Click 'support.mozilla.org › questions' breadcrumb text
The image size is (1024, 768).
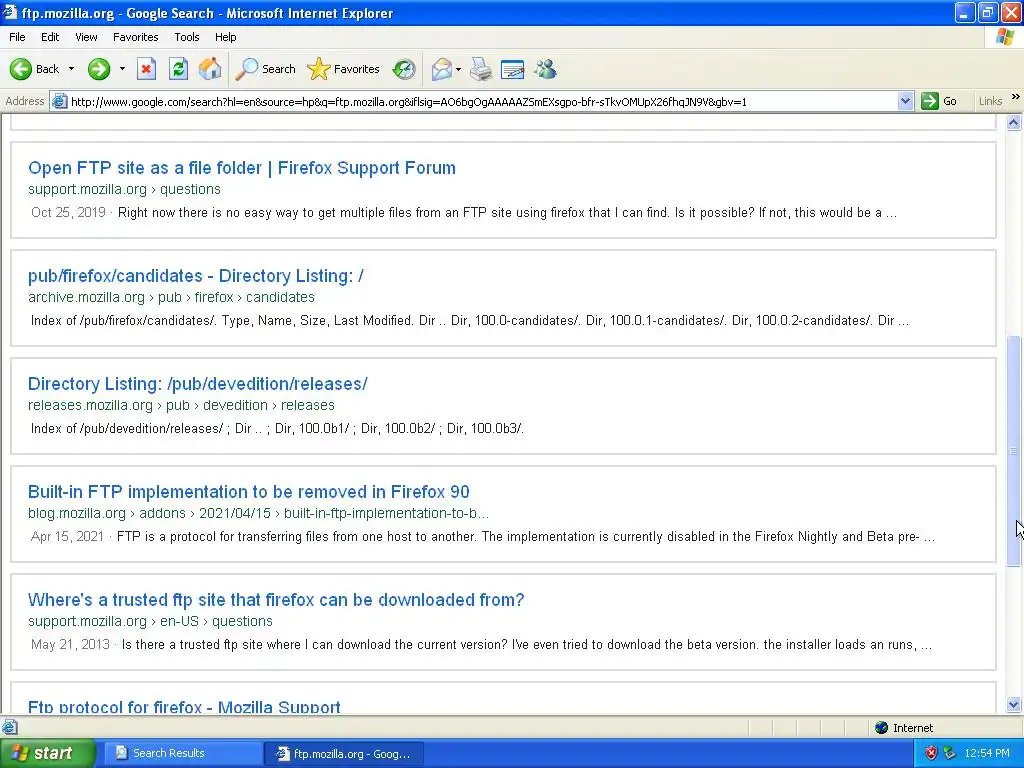[x=124, y=189]
